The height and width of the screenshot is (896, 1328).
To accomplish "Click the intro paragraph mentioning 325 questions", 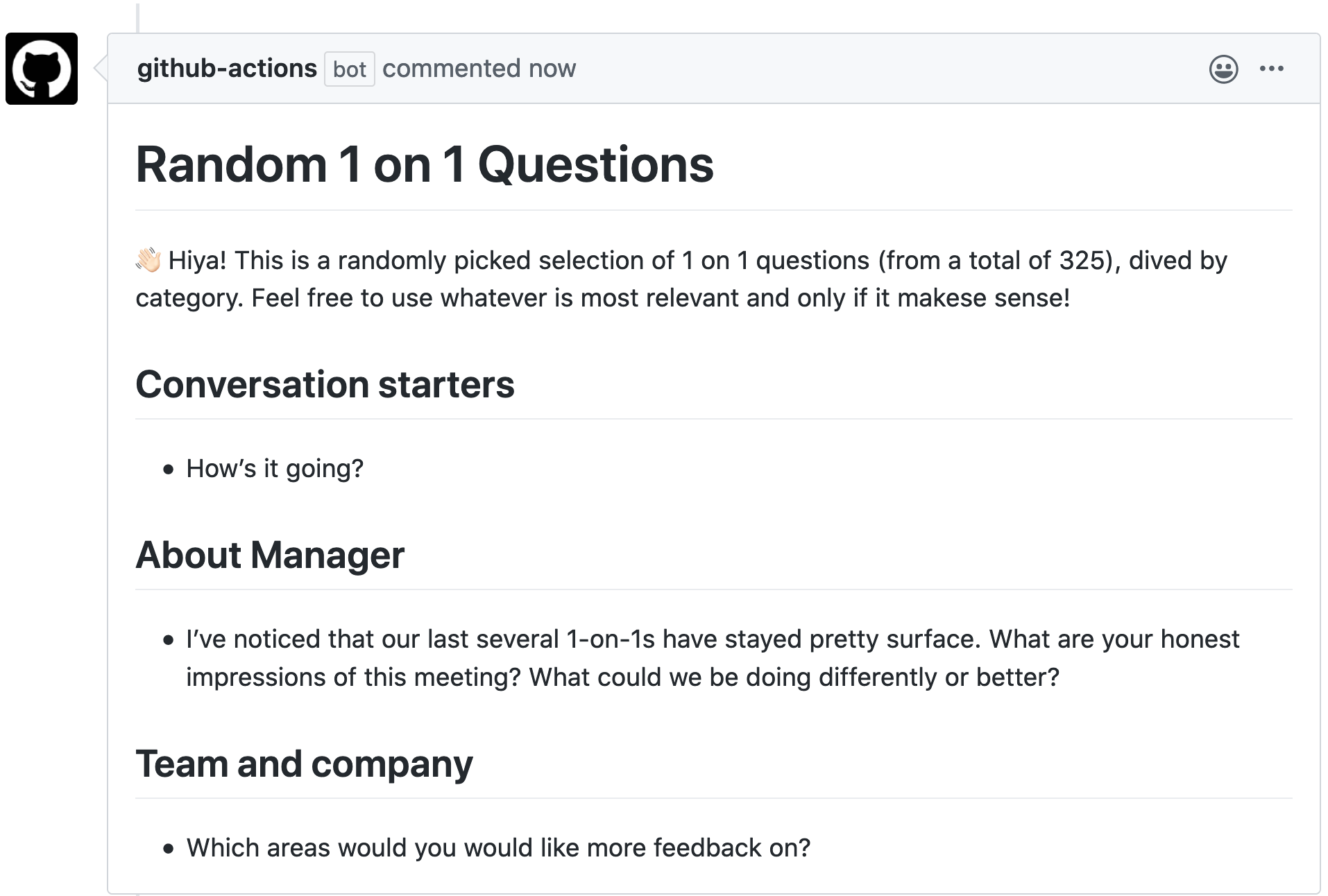I will tap(681, 279).
